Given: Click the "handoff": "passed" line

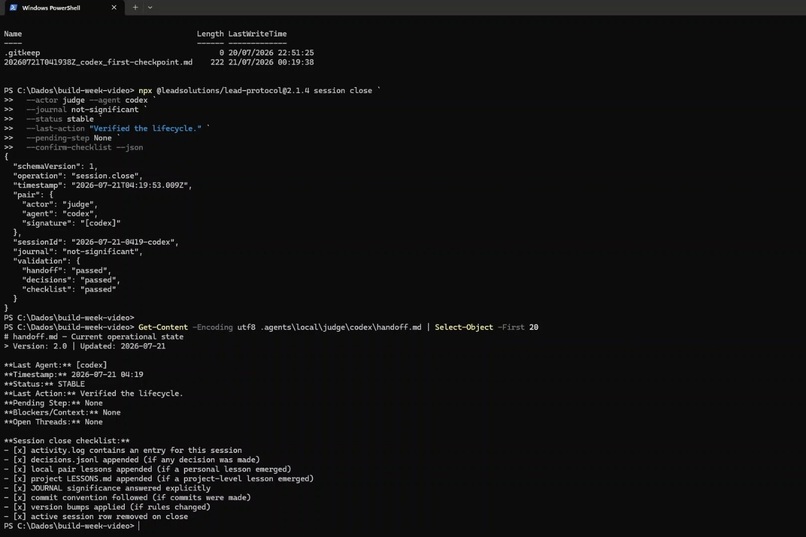Looking at the screenshot, I should point(66,271).
